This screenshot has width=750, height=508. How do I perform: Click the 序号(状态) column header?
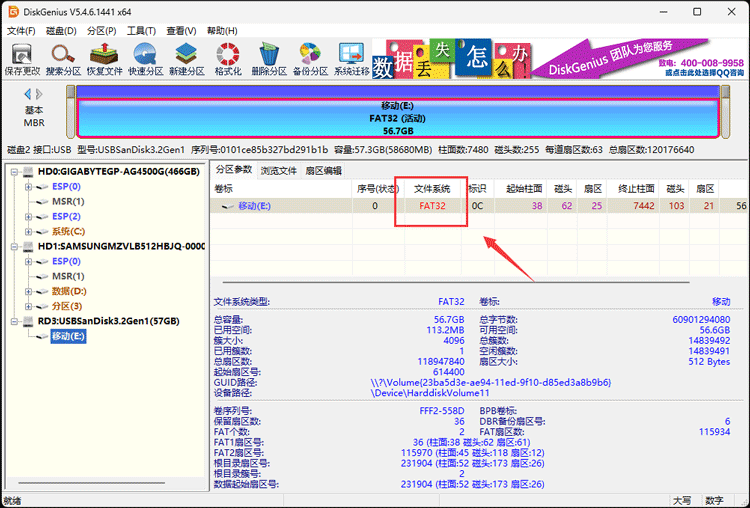click(x=376, y=188)
